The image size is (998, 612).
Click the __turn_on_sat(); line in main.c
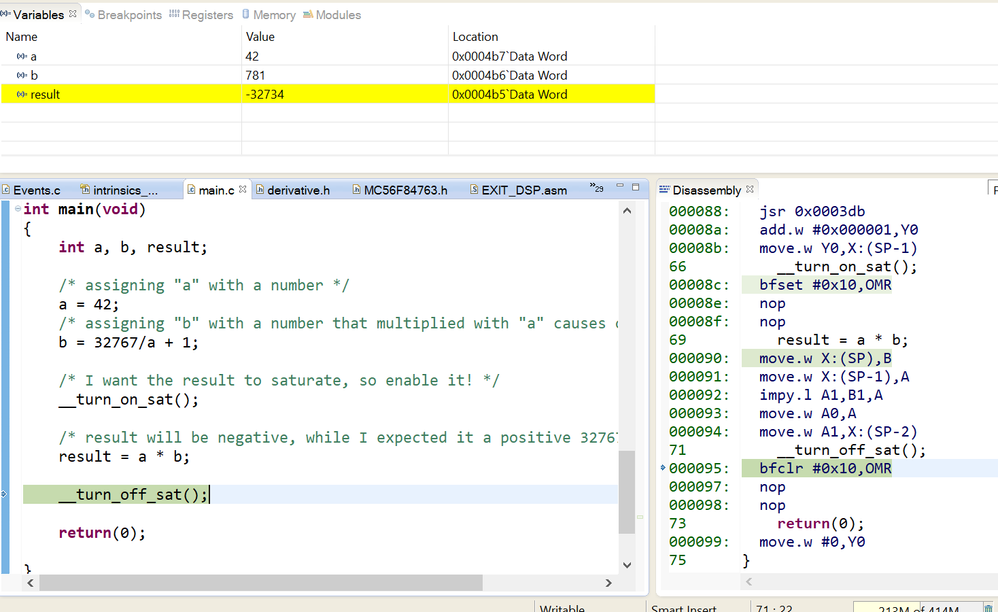click(x=129, y=400)
